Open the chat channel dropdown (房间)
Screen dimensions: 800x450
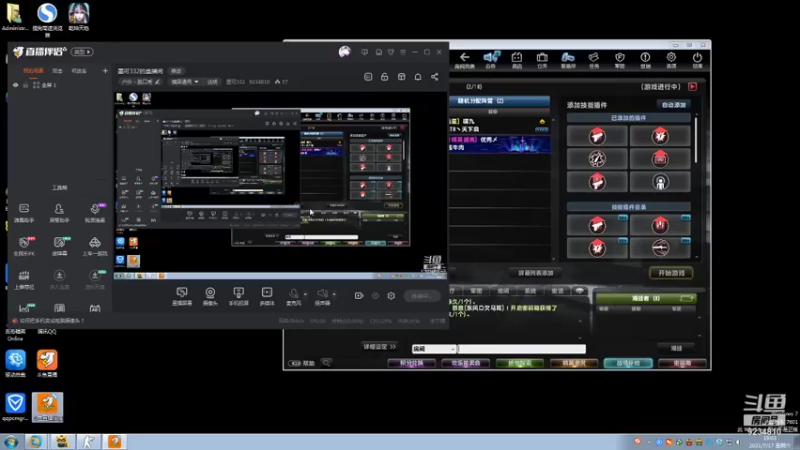tap(434, 349)
